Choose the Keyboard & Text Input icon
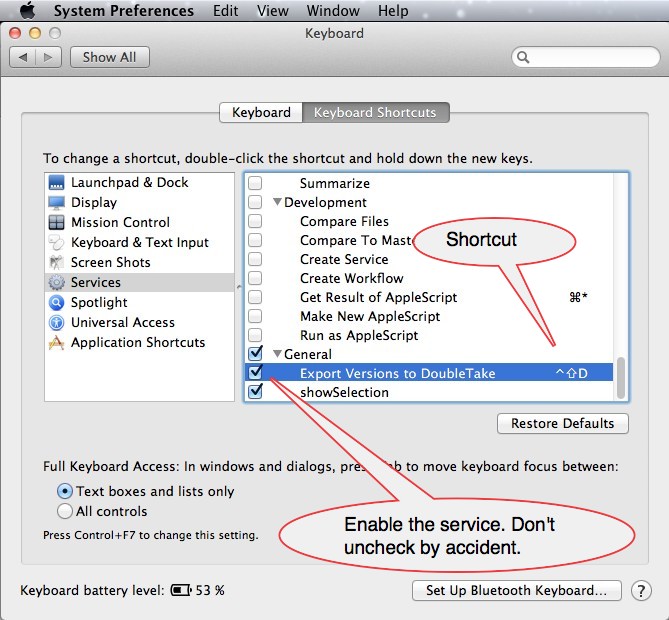The width and height of the screenshot is (669, 620). [x=56, y=243]
